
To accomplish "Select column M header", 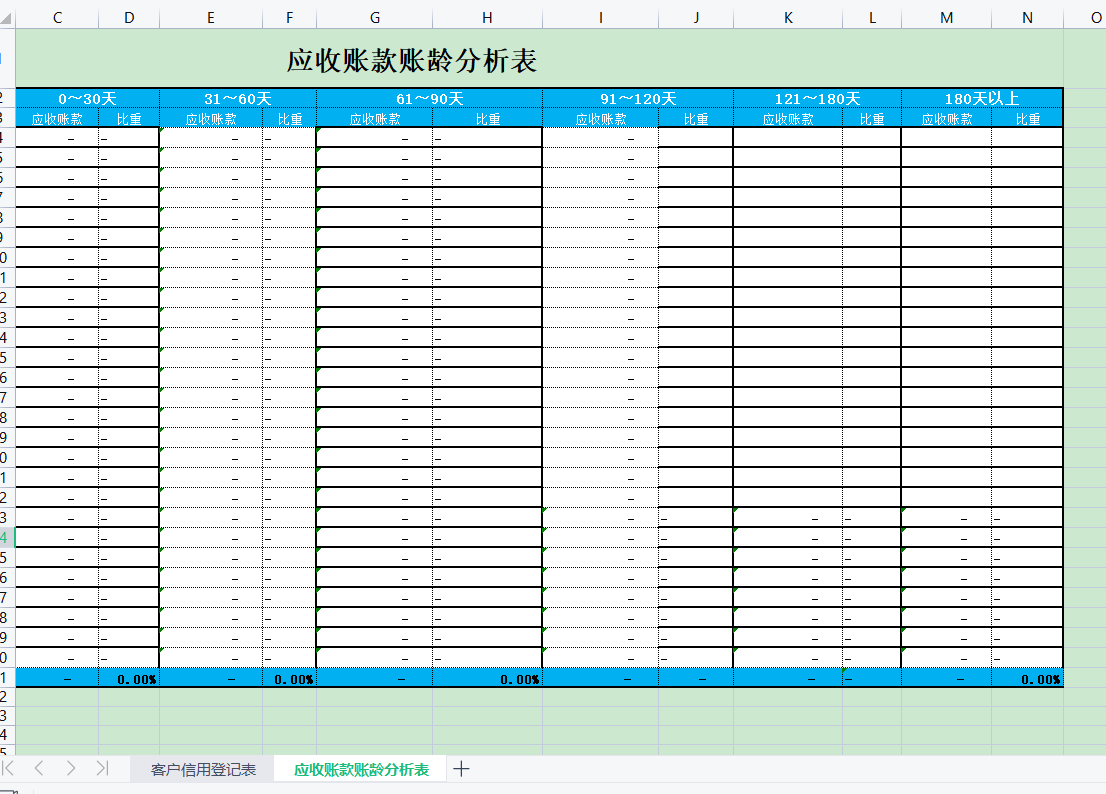I will (947, 18).
